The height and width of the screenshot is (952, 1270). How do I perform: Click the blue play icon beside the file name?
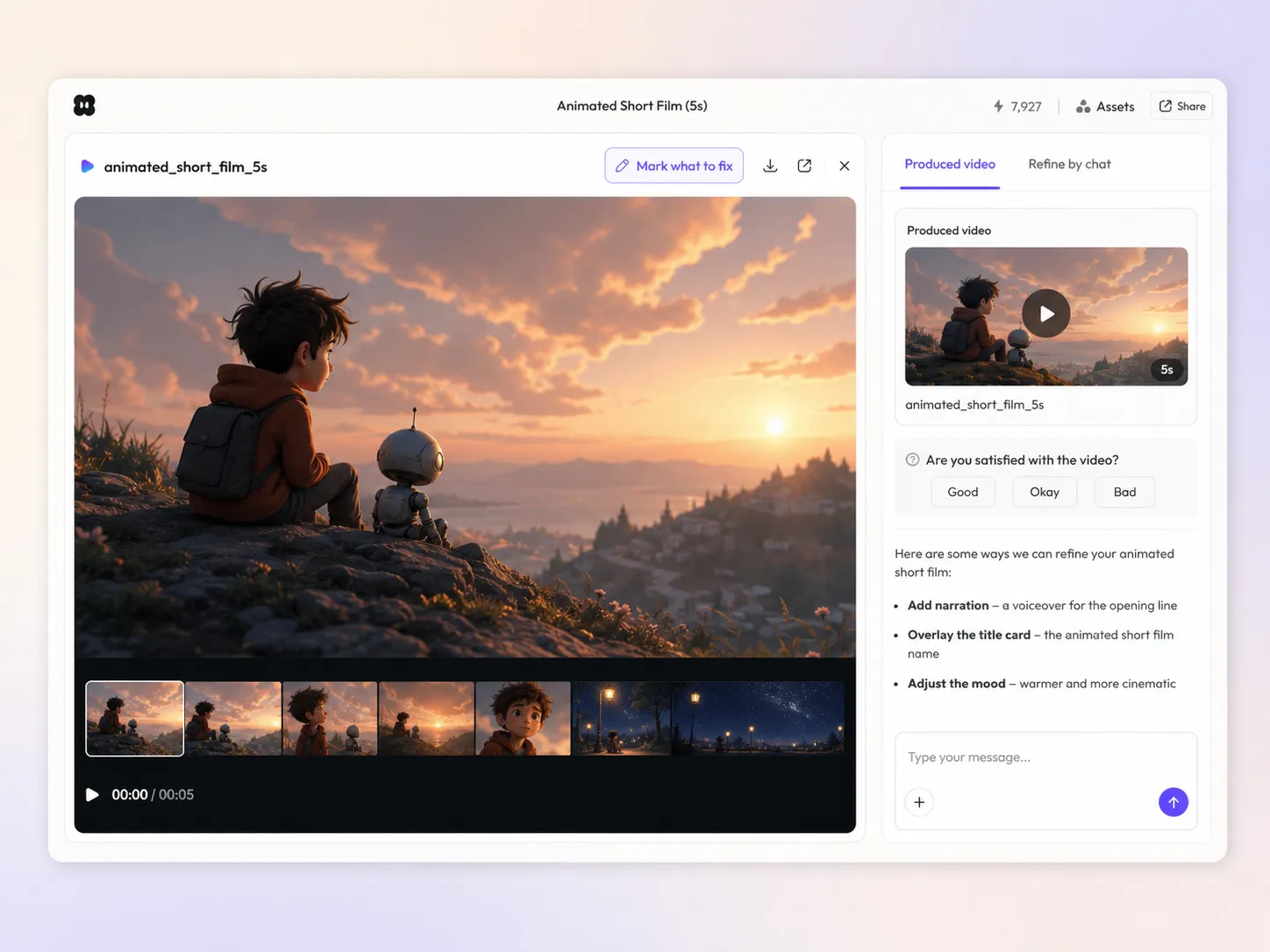click(x=88, y=166)
